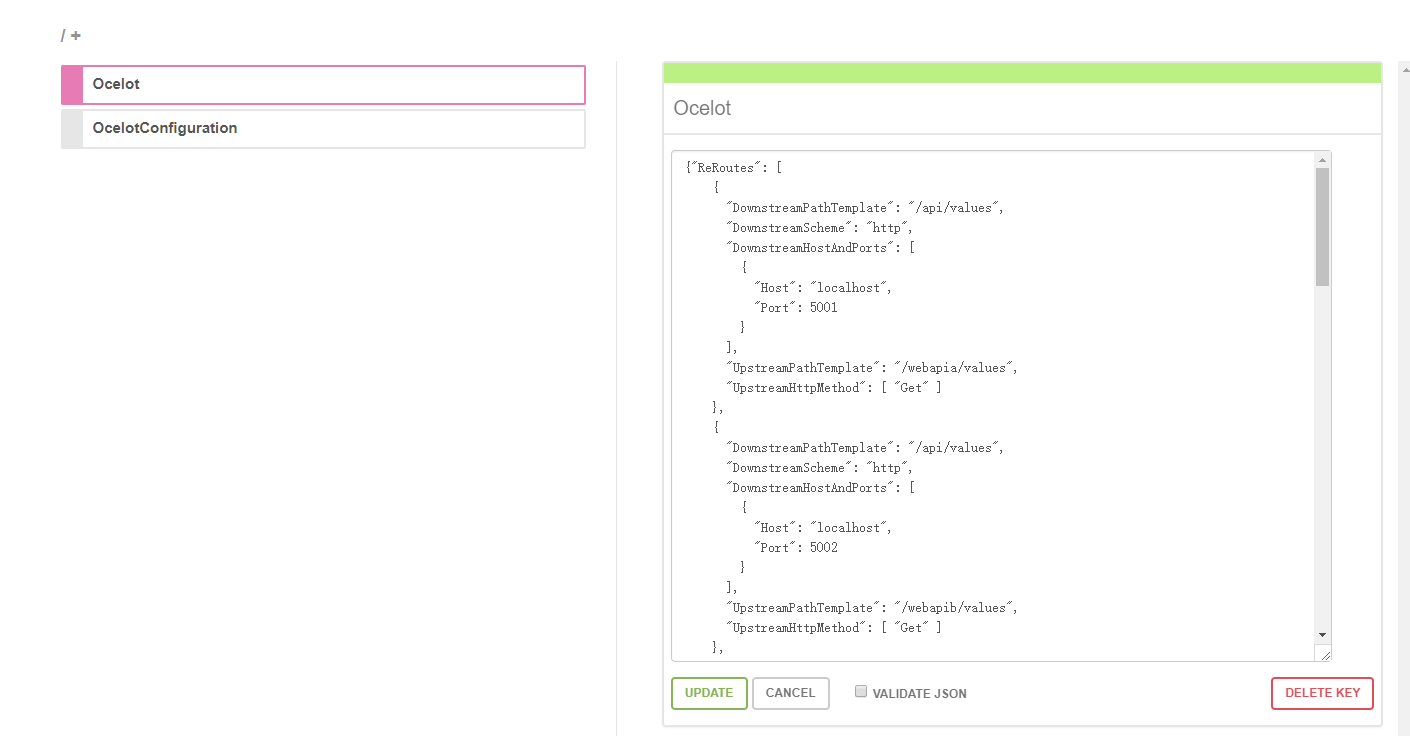1410x736 pixels.
Task: Click the DownstreamPathTemplate line in the editor
Action: (864, 207)
